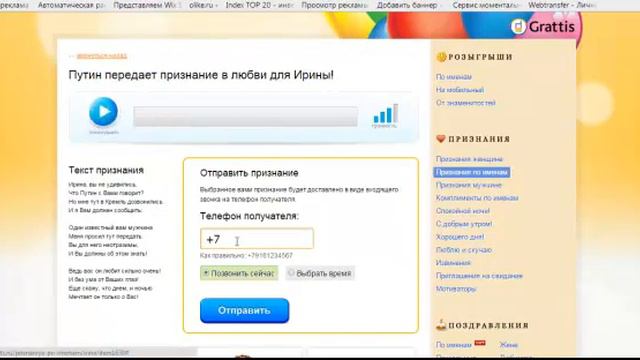This screenshot has width=640, height=360.
Task: Click the recipient phone number field
Action: pos(257,239)
